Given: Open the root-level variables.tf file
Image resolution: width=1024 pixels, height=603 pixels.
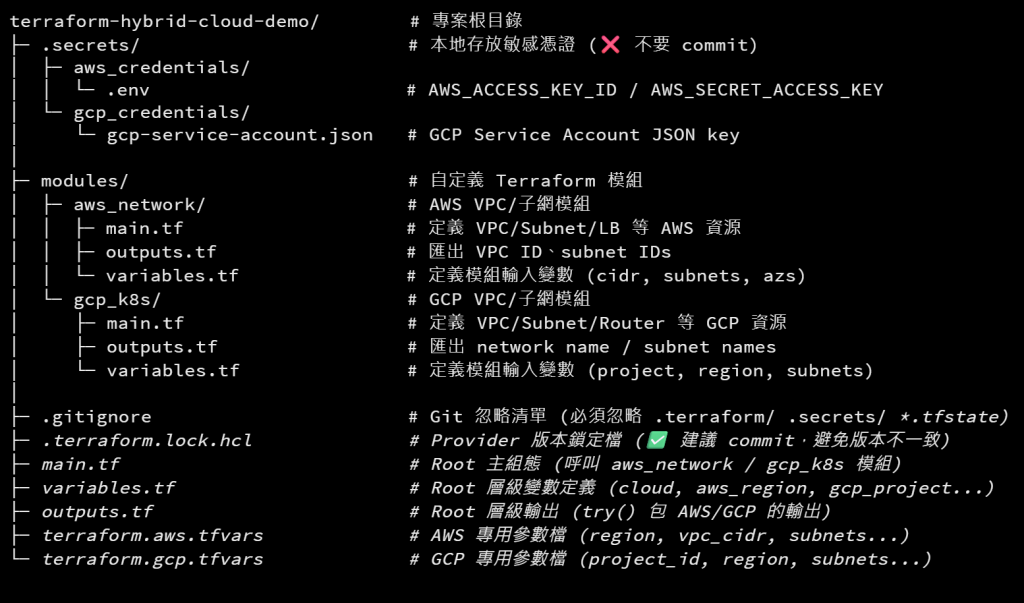Looking at the screenshot, I should pyautogui.click(x=108, y=488).
